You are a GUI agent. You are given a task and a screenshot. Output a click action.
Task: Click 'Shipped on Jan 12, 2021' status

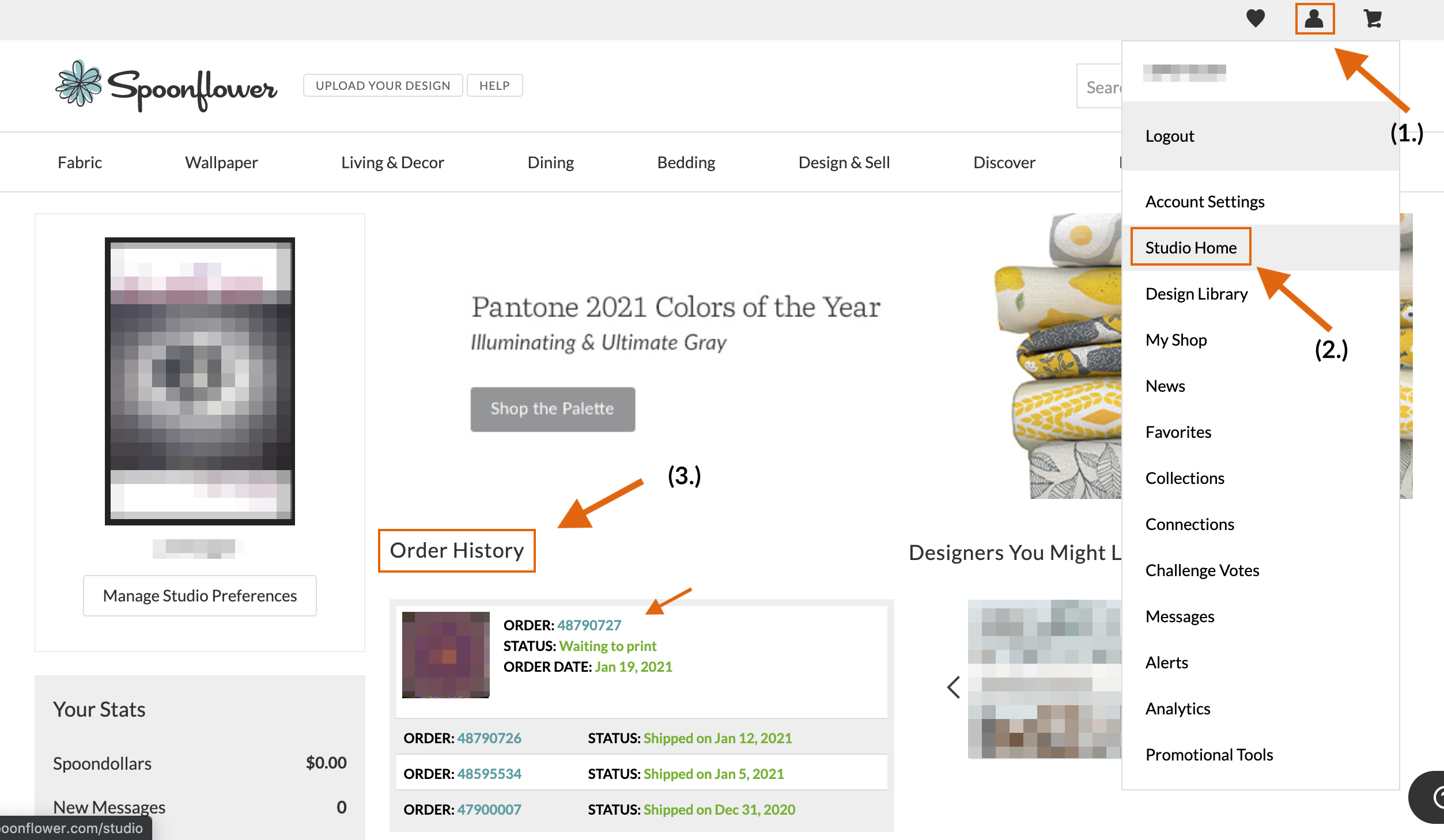(x=718, y=738)
